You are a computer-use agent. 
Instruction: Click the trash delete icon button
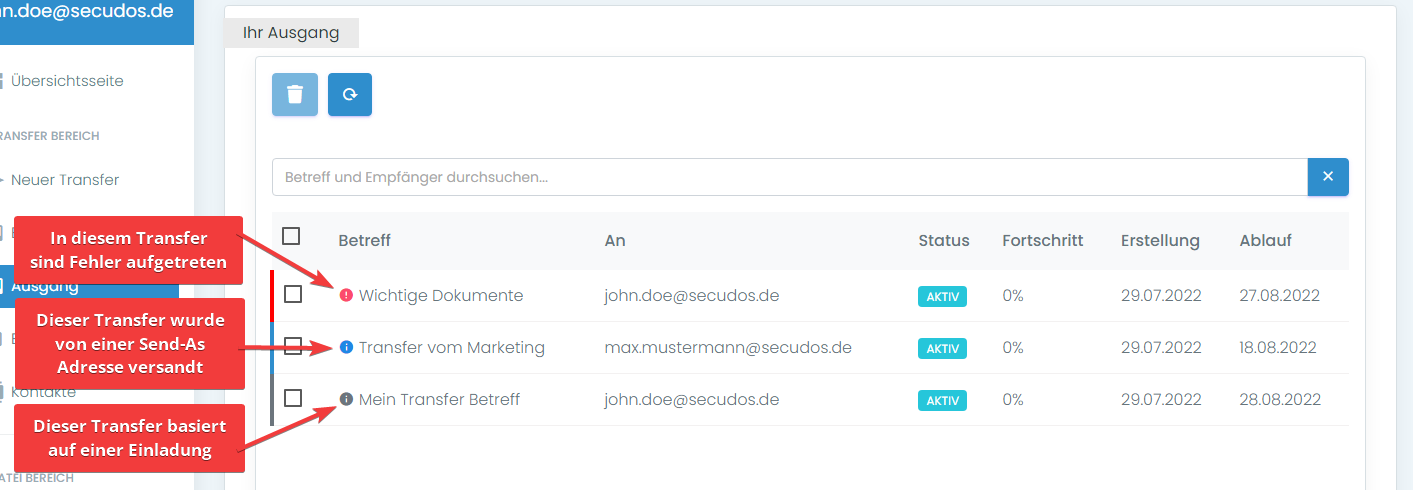point(295,95)
